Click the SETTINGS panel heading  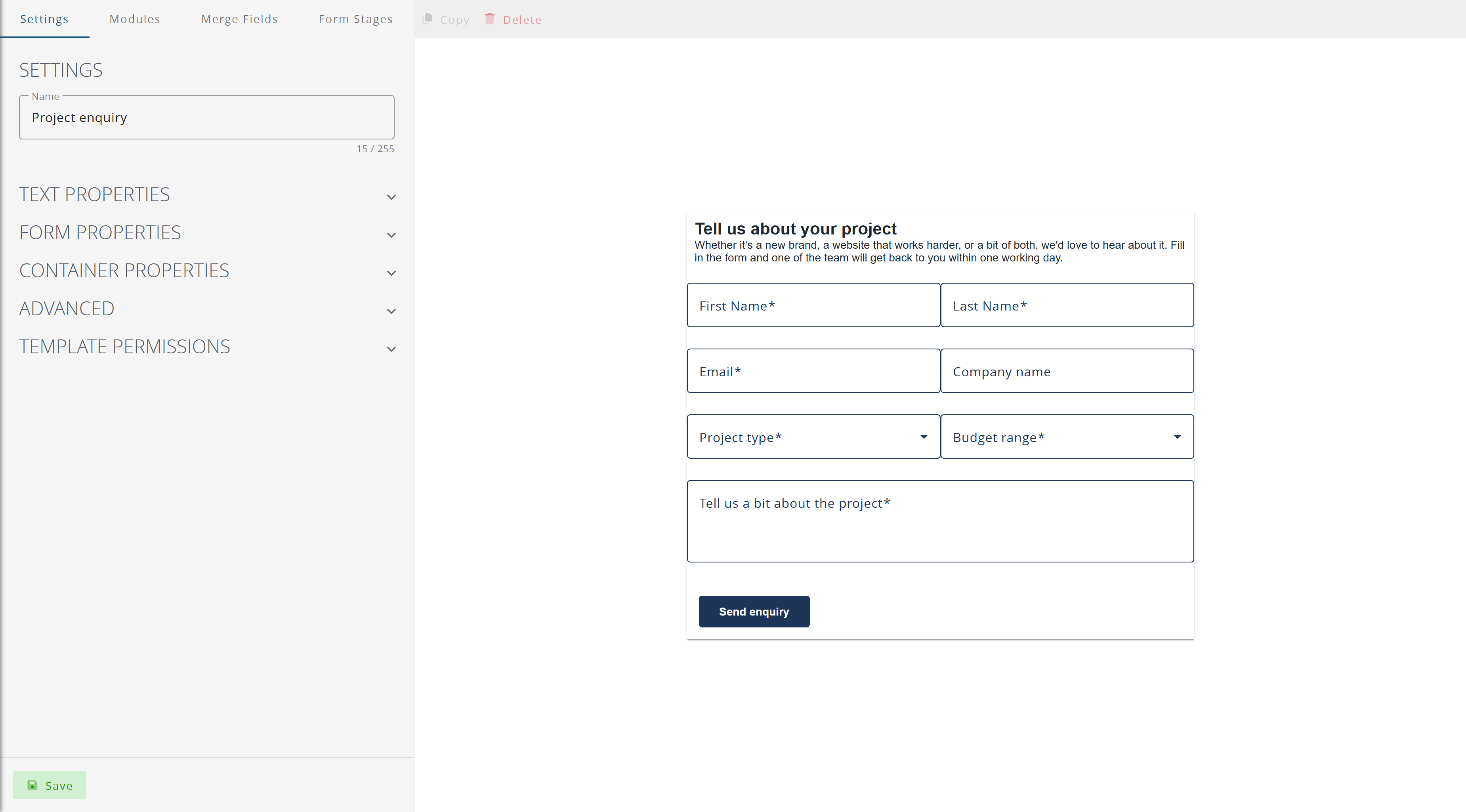(x=61, y=70)
